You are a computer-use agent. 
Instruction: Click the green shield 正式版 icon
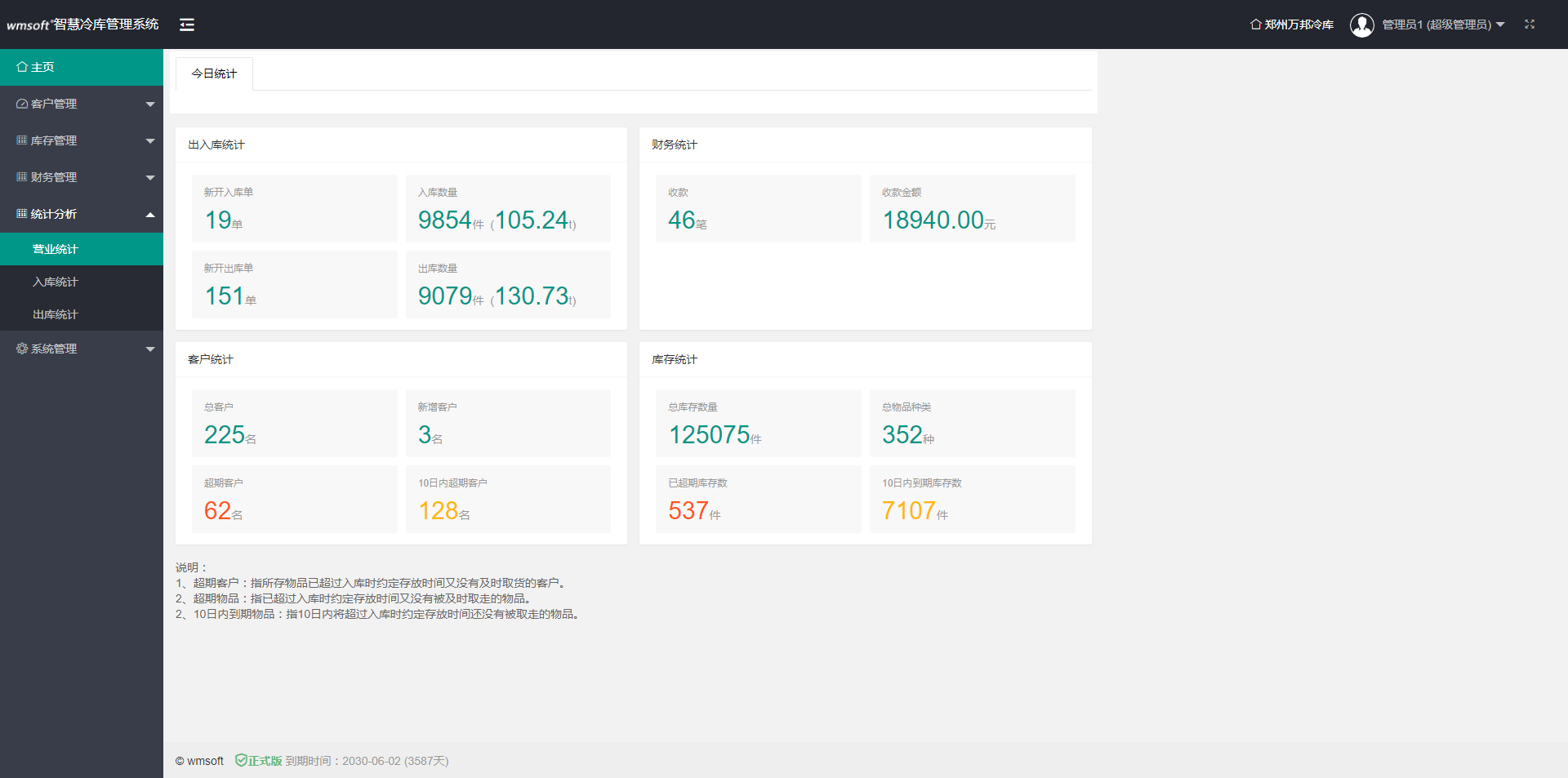tap(241, 760)
